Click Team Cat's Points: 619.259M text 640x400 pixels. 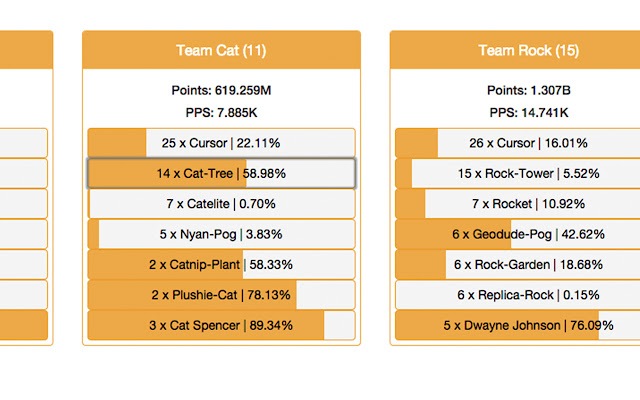point(221,90)
